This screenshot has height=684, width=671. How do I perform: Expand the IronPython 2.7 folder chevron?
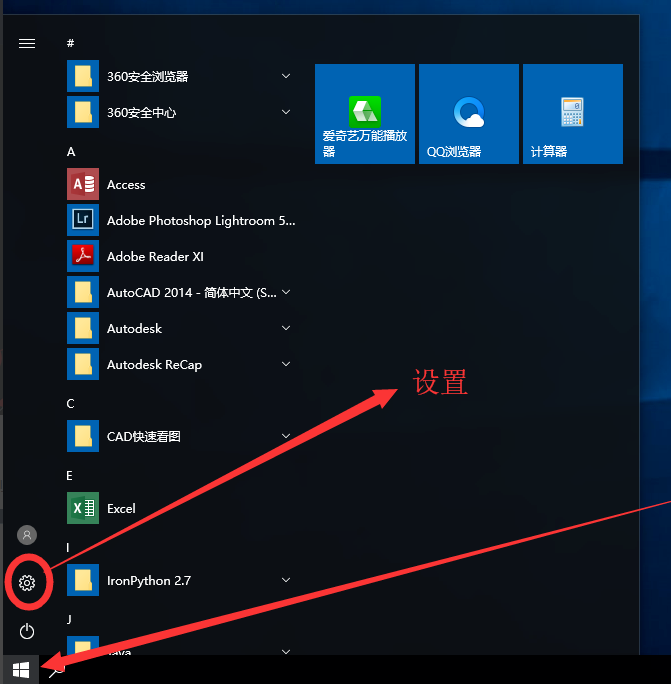tap(286, 580)
